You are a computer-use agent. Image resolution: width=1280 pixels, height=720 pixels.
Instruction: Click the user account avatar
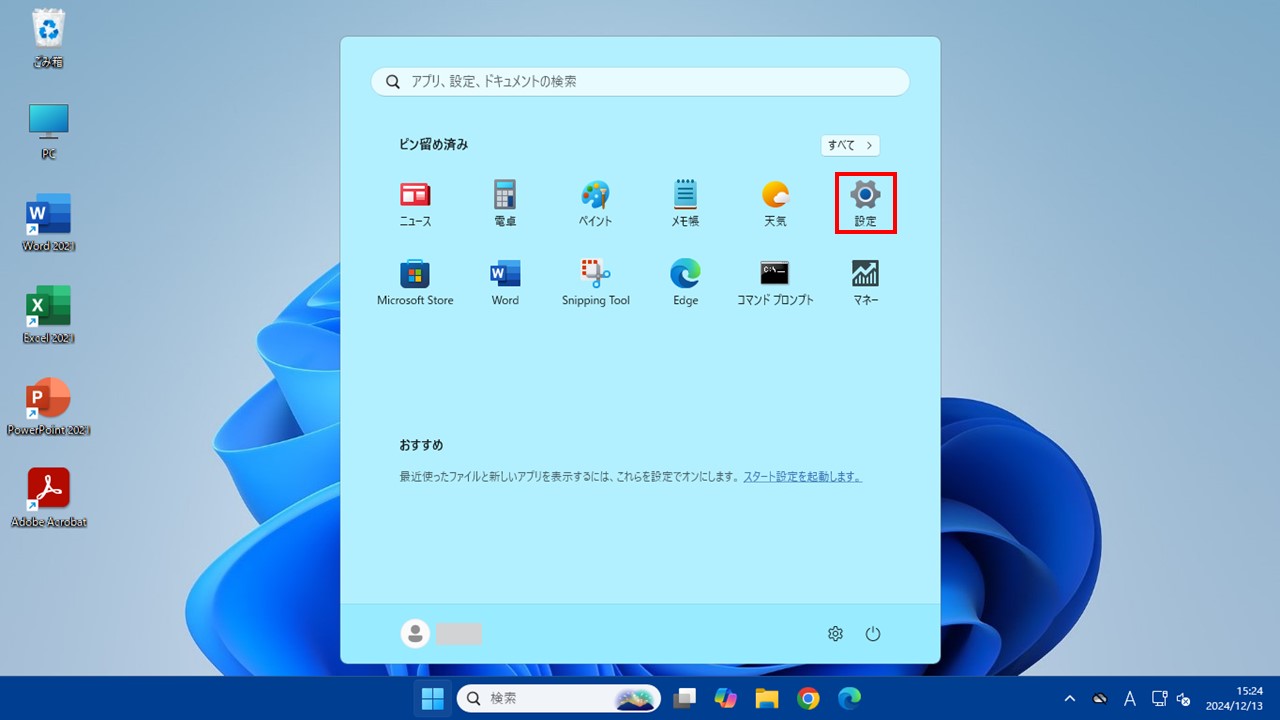point(415,633)
